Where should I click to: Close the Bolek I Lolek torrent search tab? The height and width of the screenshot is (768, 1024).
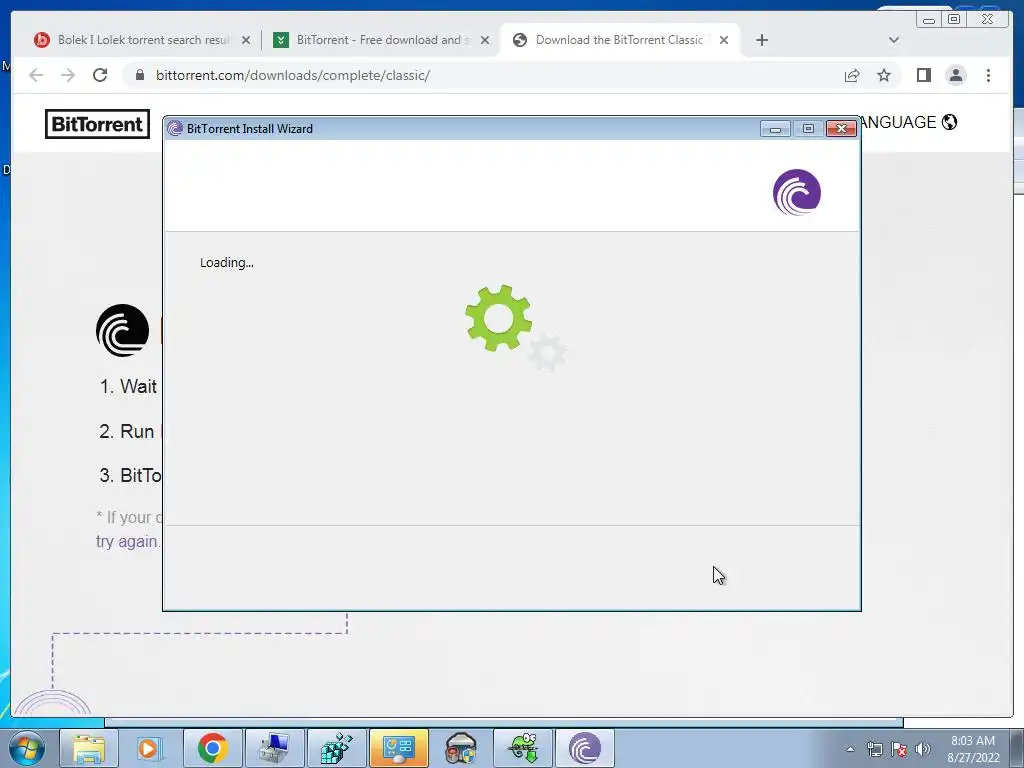[246, 40]
